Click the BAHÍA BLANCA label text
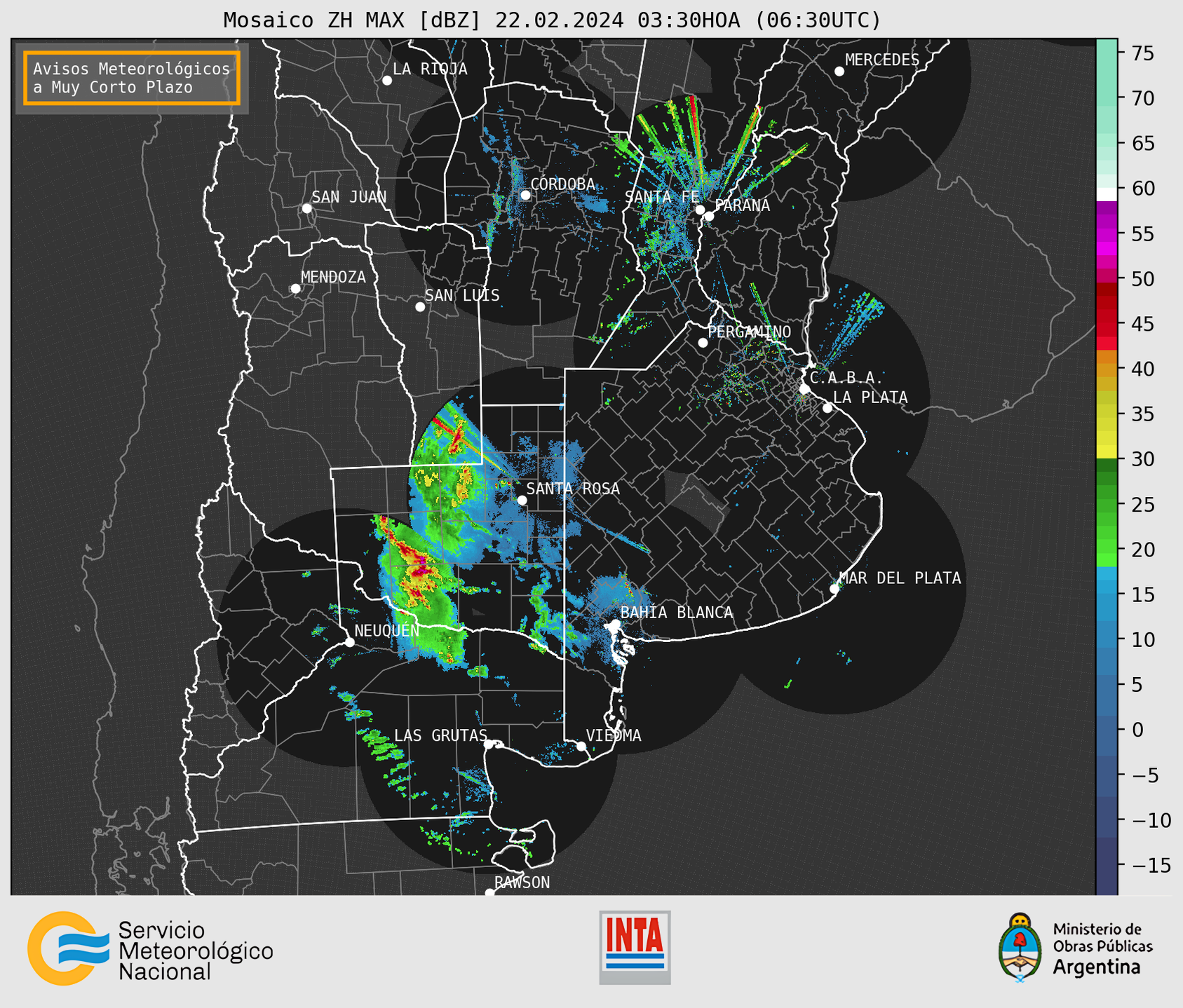 pyautogui.click(x=677, y=613)
